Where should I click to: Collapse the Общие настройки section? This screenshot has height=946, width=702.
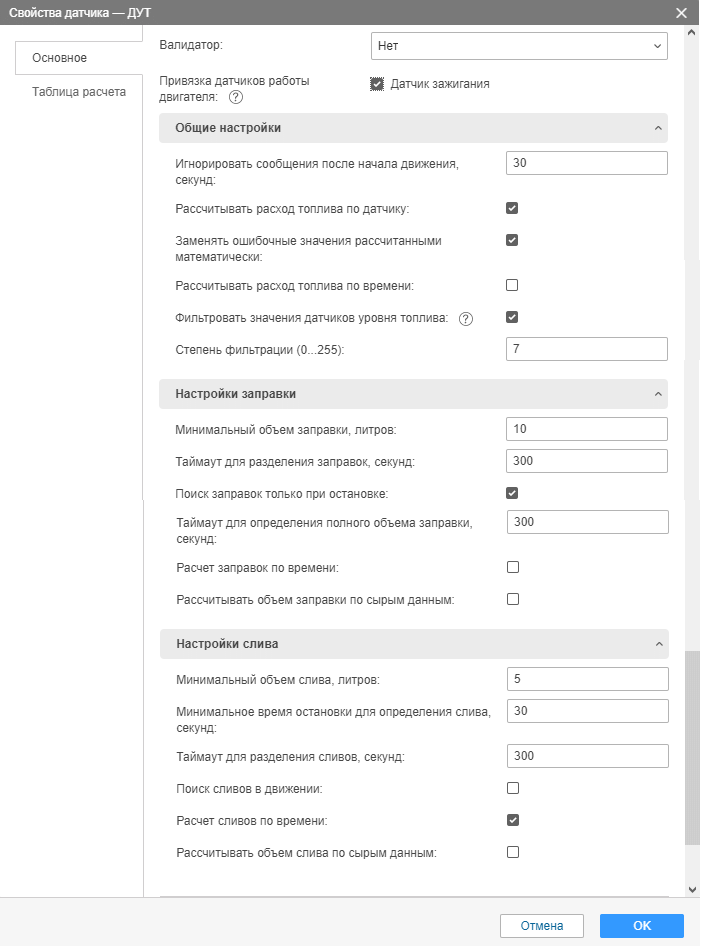(x=657, y=128)
